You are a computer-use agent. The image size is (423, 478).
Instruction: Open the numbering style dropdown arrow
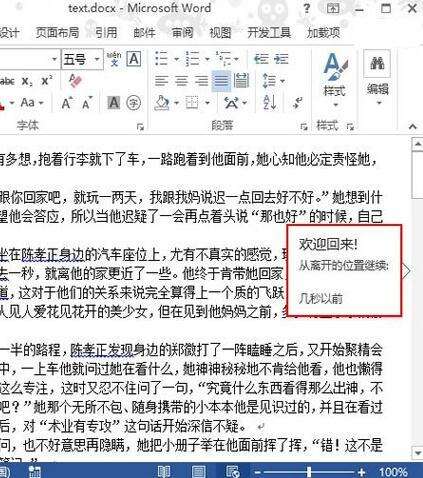coord(207,59)
